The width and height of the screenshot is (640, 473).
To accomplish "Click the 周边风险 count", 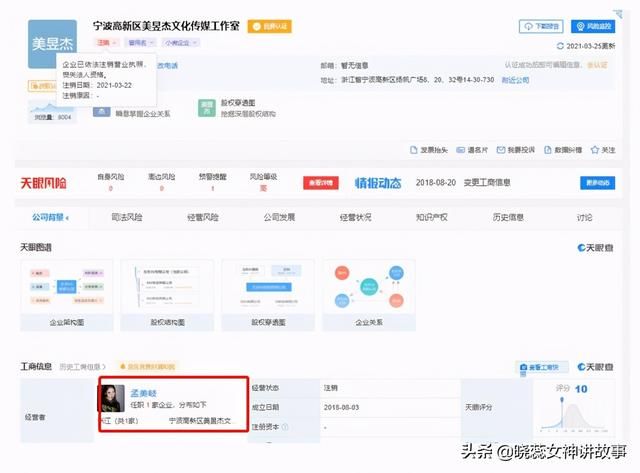I will [162, 188].
